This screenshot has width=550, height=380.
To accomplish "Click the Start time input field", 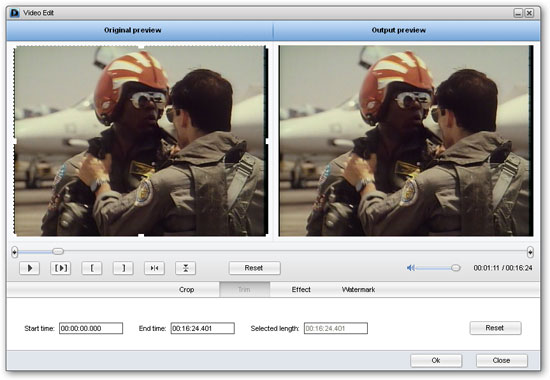I will tap(91, 328).
